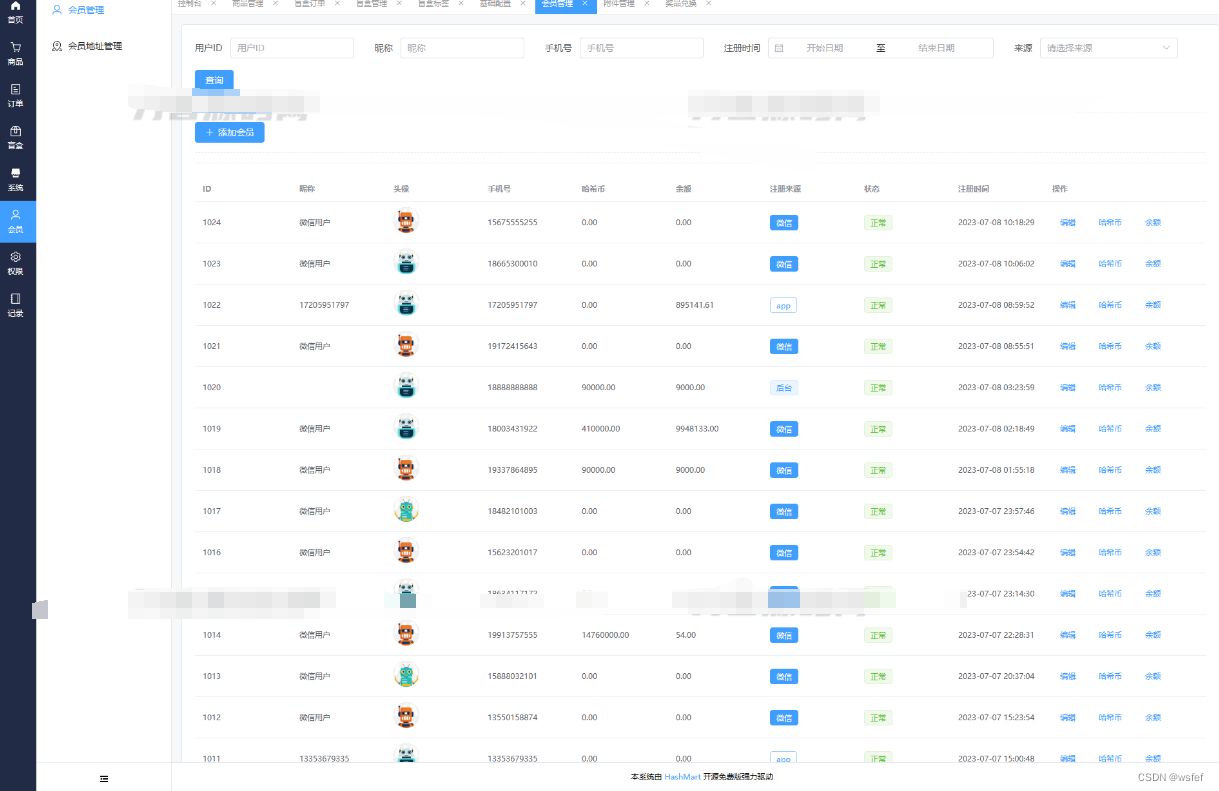Select the 商品 products sidebar icon
The image size is (1219, 791).
[15, 52]
